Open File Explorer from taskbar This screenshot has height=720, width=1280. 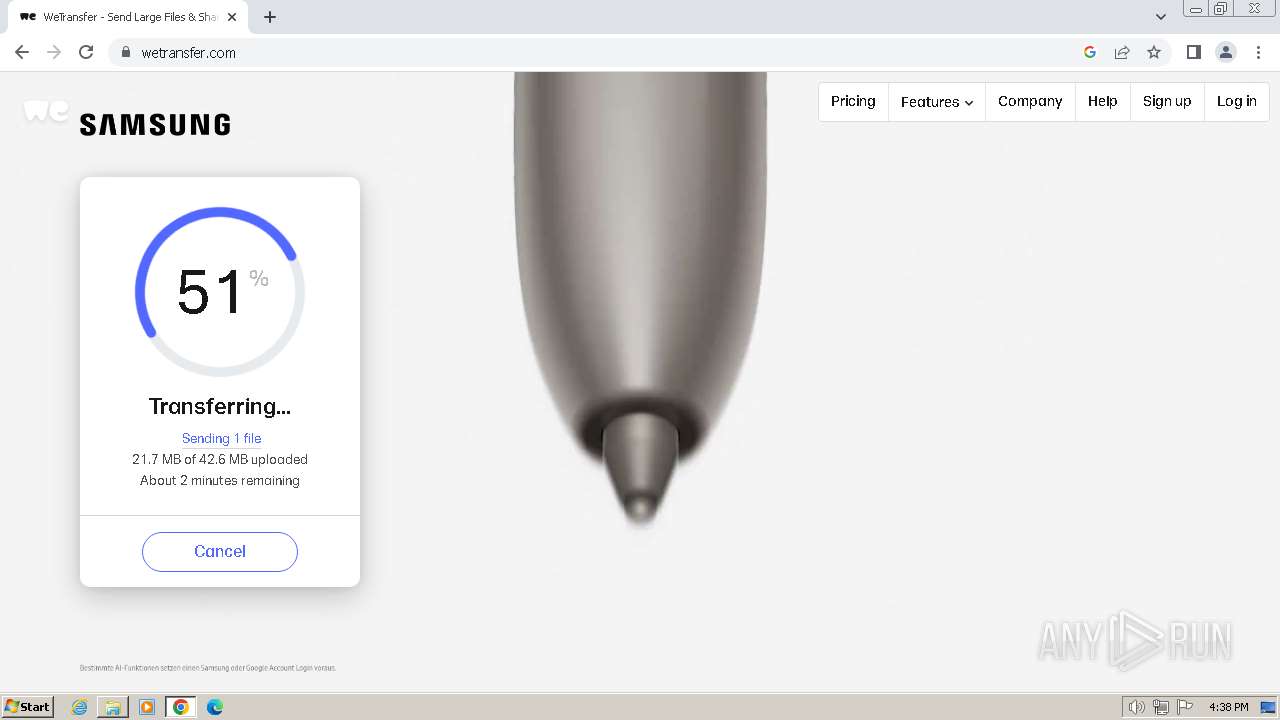coord(113,707)
